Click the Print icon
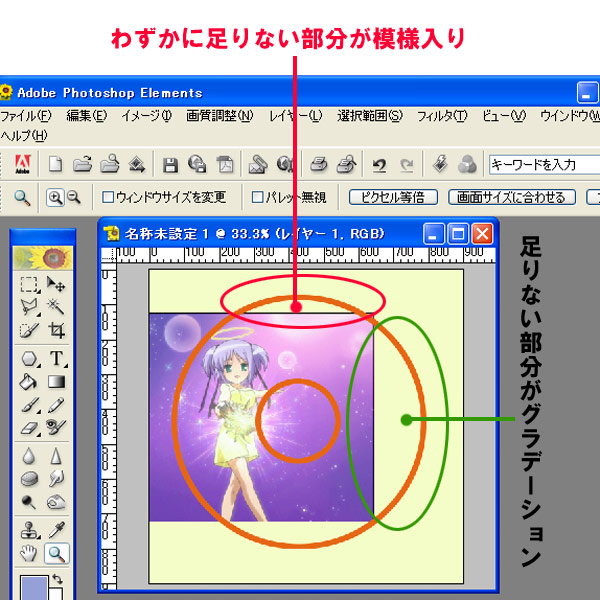The width and height of the screenshot is (600, 600). (318, 164)
